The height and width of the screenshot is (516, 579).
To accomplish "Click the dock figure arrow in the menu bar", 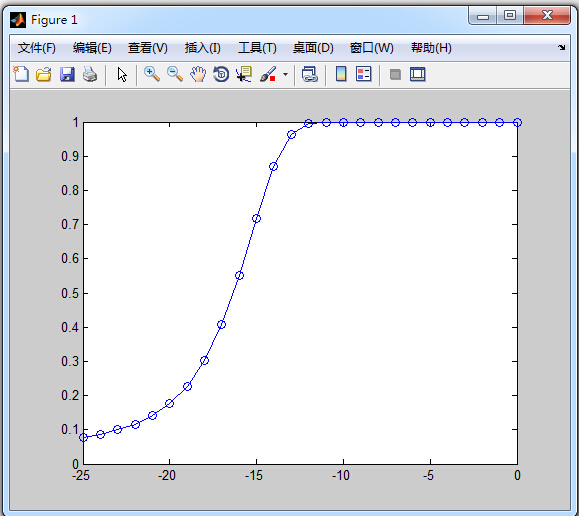I will point(561,47).
